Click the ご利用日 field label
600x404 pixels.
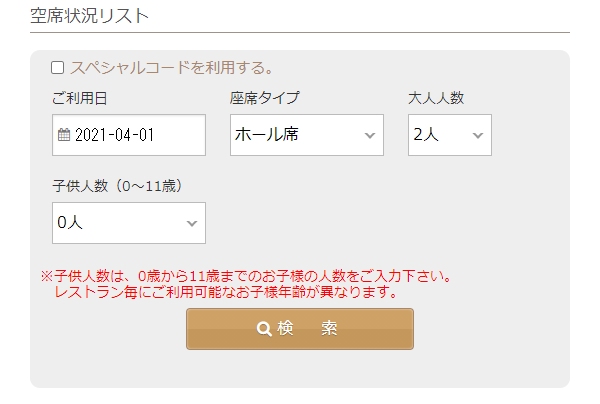[x=80, y=98]
